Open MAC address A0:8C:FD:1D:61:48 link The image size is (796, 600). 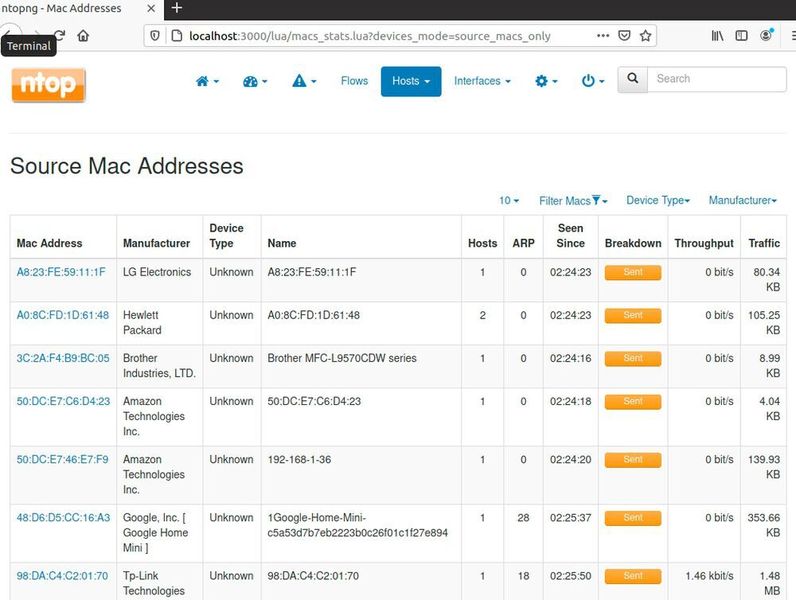click(62, 315)
